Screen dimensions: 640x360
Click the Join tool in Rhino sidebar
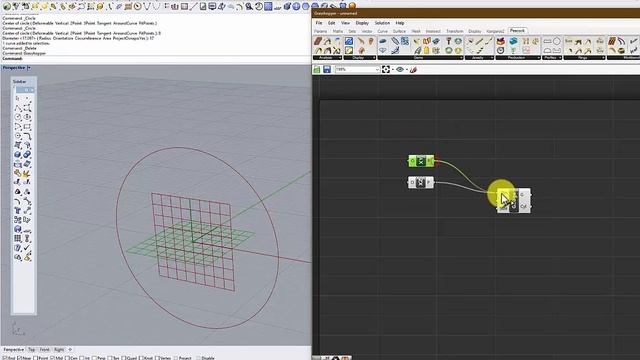coord(18,173)
